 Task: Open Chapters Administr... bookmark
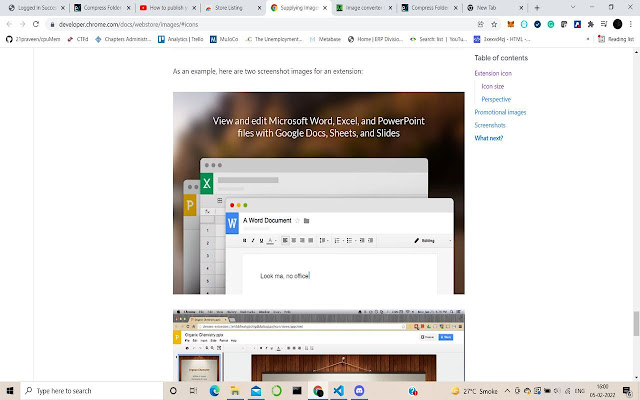coord(123,39)
